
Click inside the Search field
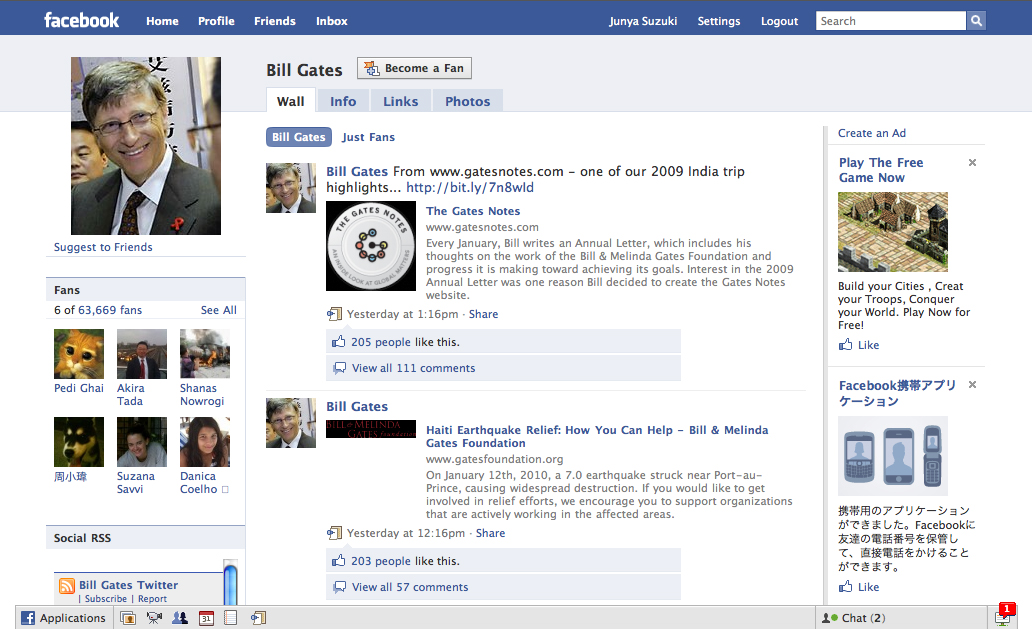[891, 21]
